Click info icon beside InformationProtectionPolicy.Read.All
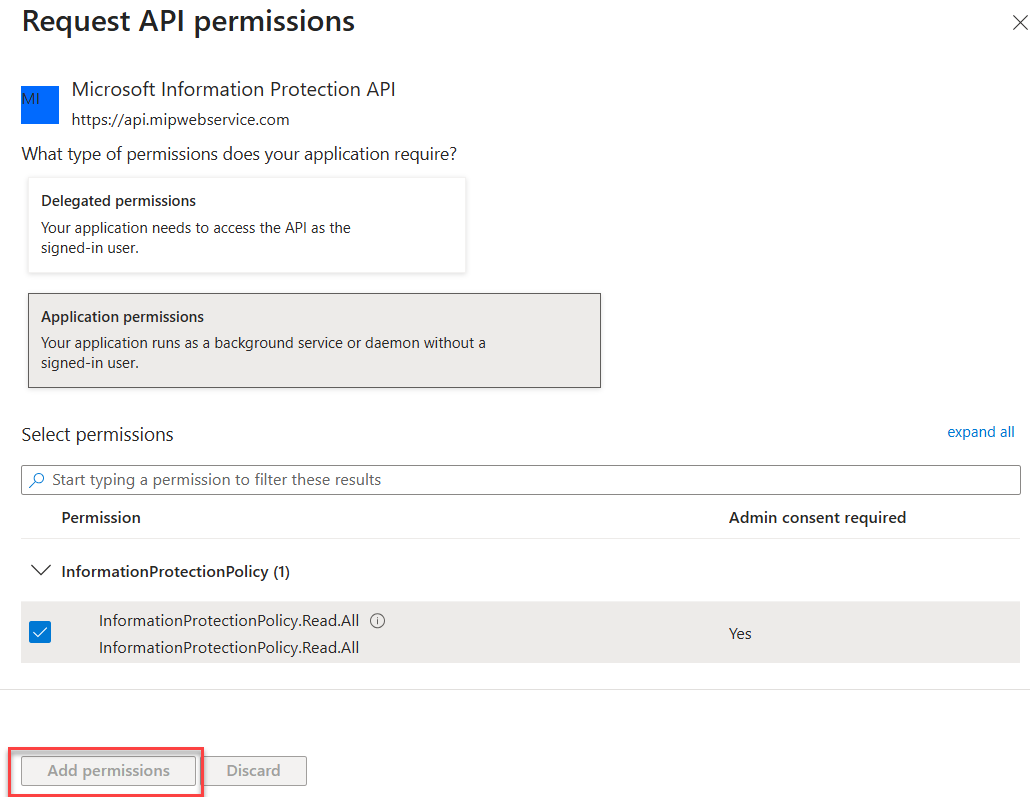The image size is (1030, 797). [377, 621]
